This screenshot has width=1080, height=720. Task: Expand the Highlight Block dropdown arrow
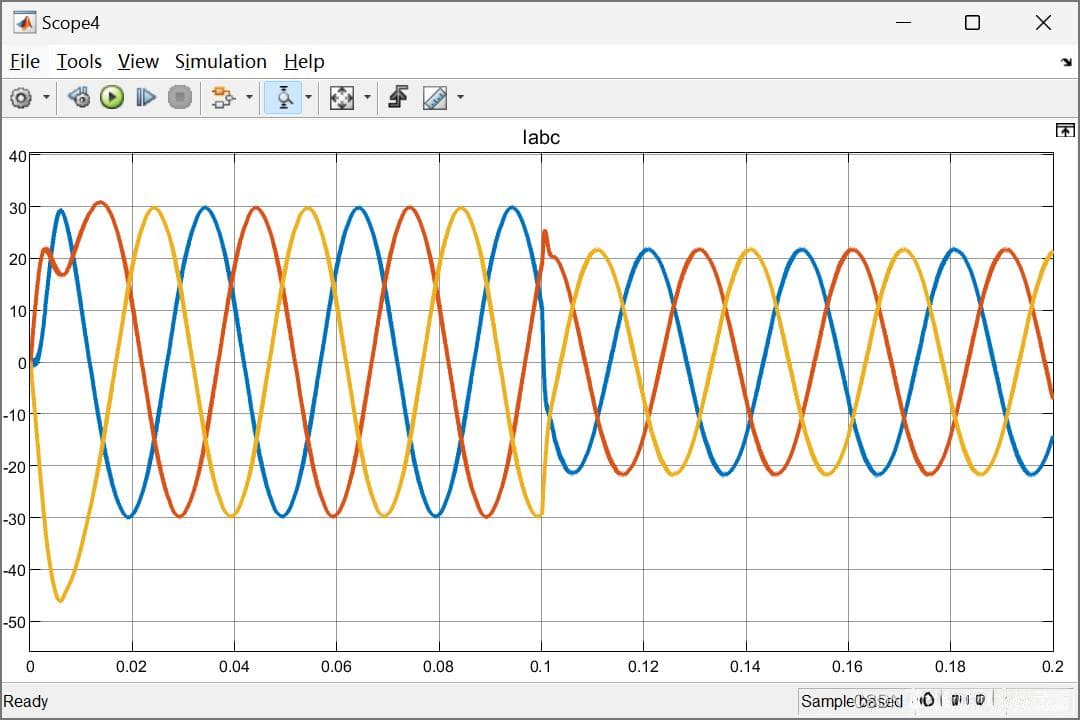coord(249,97)
